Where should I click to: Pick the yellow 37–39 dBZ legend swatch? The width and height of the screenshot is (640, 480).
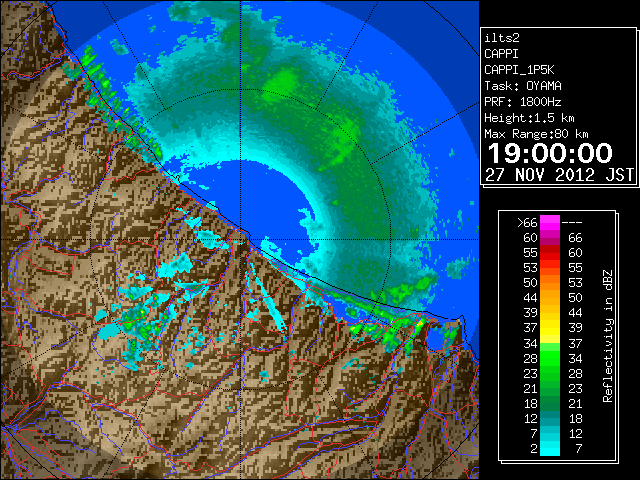[550, 328]
